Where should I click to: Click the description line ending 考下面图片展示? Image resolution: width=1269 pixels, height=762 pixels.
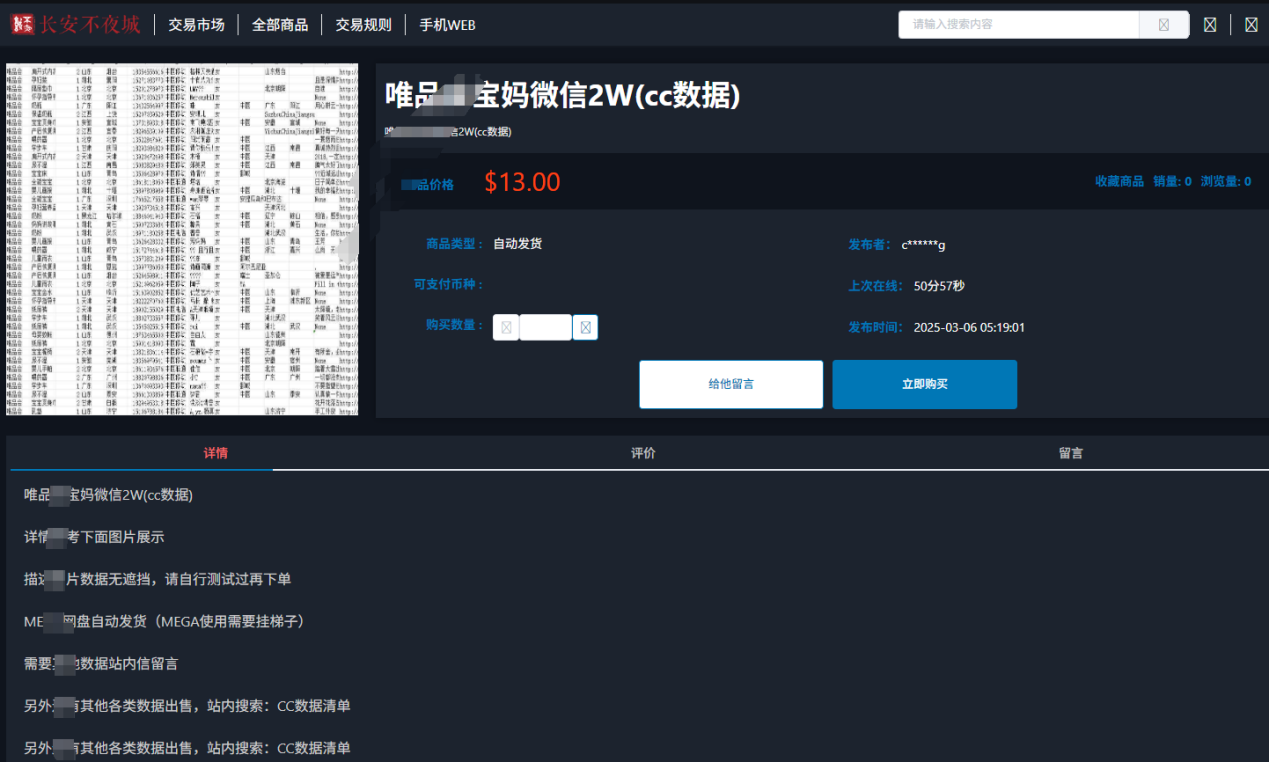(x=94, y=537)
